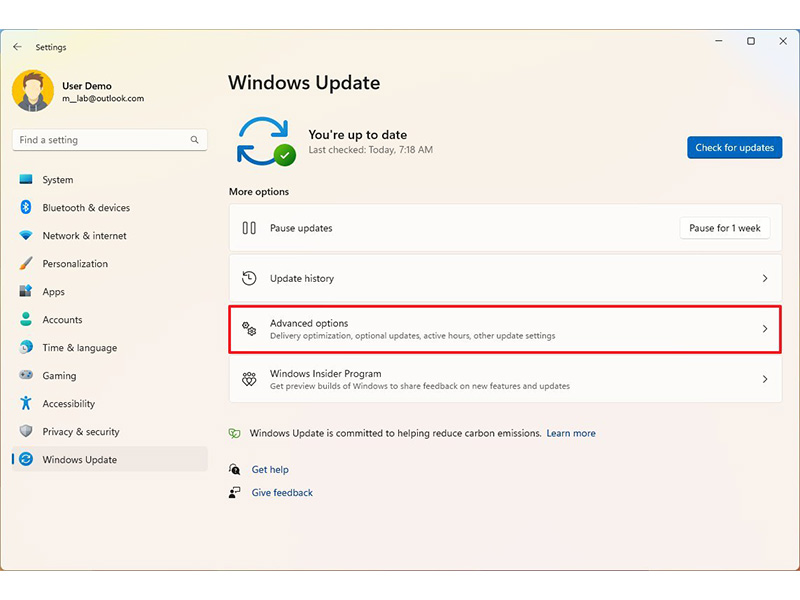Click the large update status sync icon
The image size is (800, 600).
(x=266, y=141)
